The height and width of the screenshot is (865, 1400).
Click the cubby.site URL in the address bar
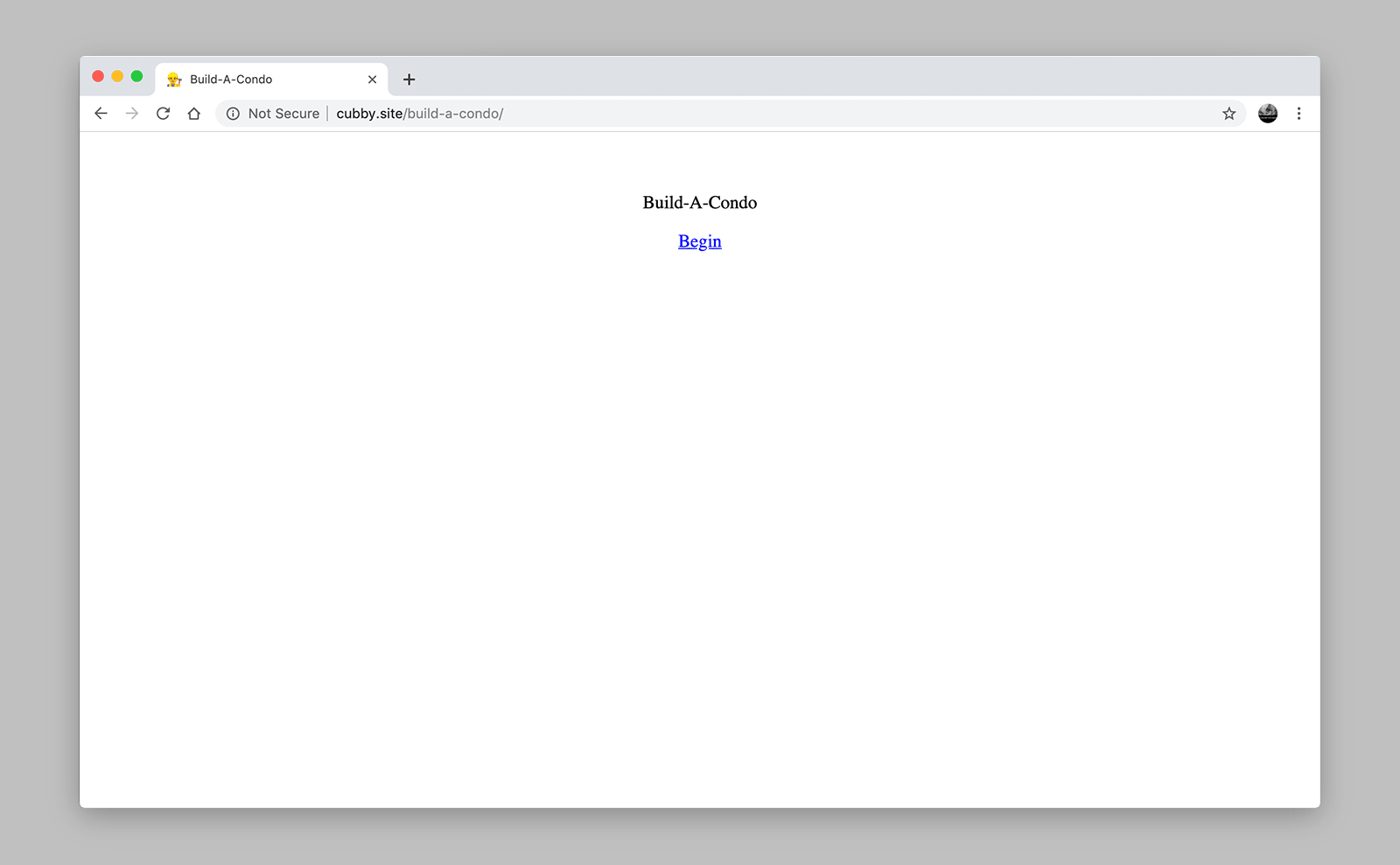[419, 114]
